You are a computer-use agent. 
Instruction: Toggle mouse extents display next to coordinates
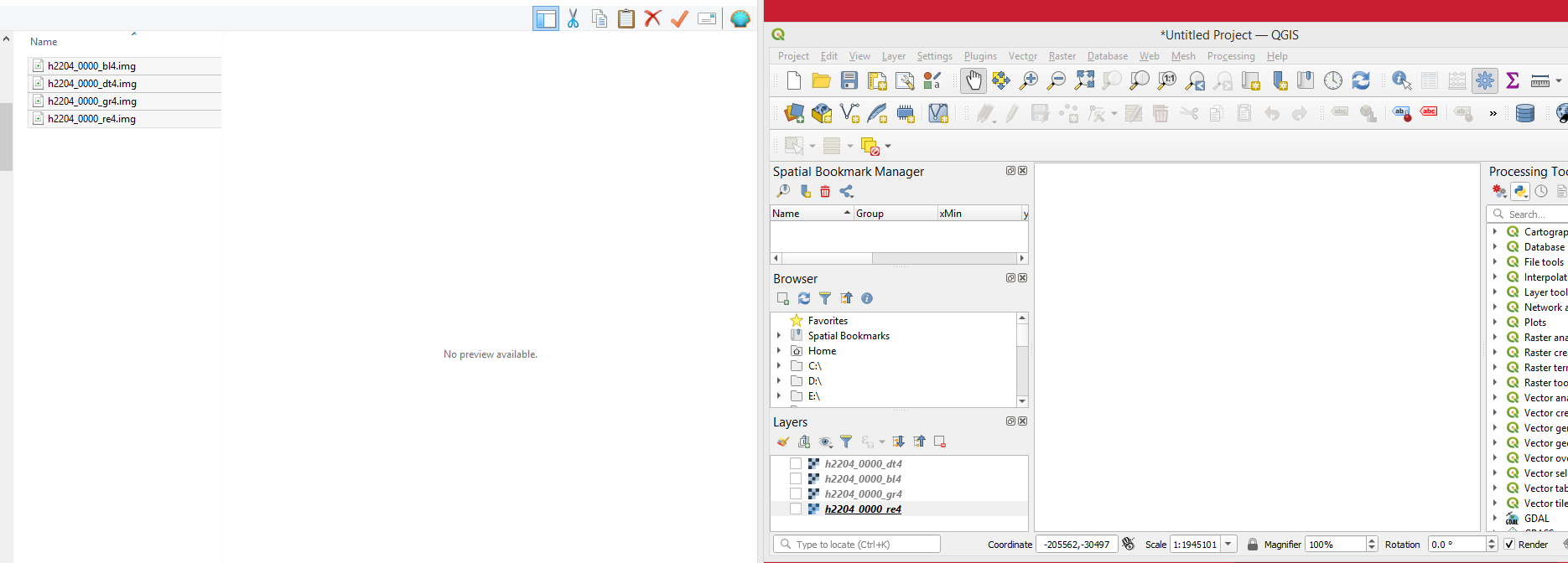coord(1129,544)
